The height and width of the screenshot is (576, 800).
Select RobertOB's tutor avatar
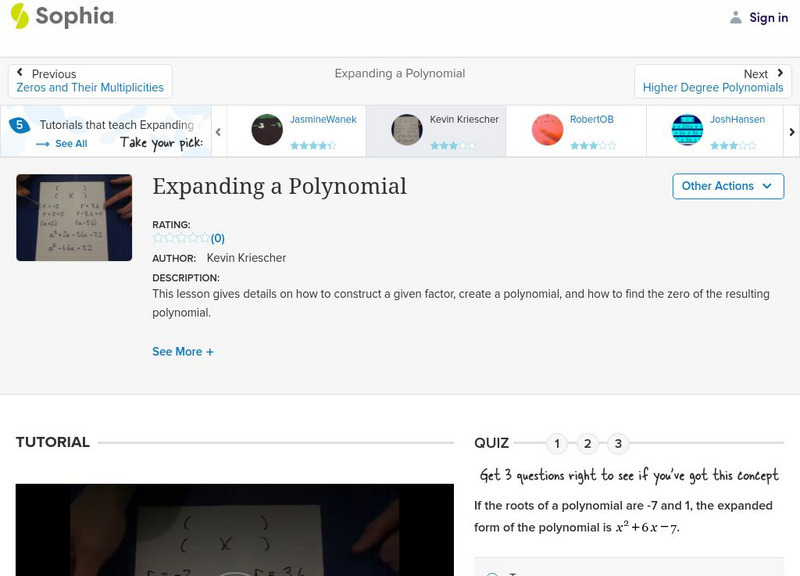tap(549, 130)
